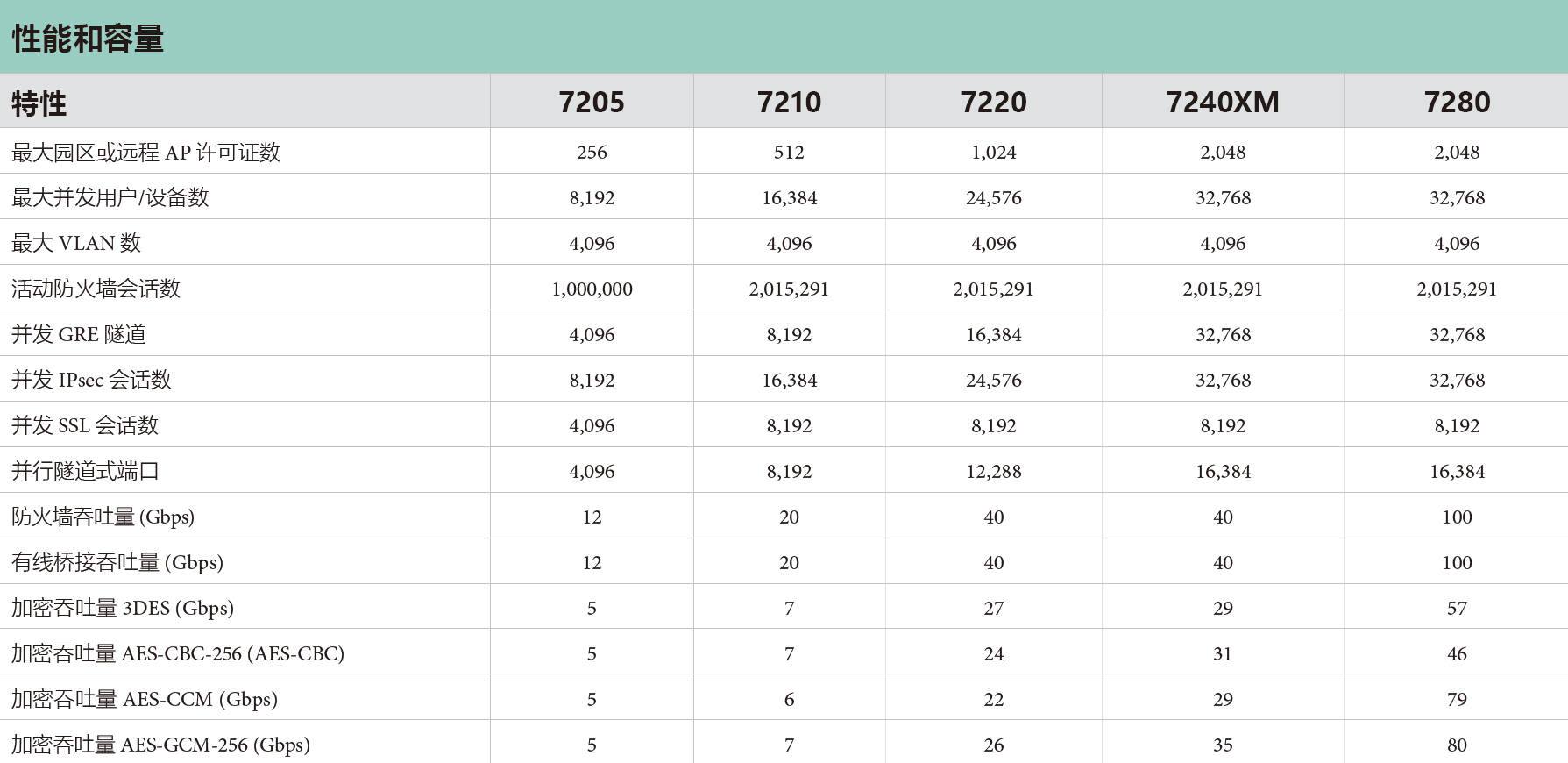Click 46 in the AES-CBC-256 row

pos(1457,654)
